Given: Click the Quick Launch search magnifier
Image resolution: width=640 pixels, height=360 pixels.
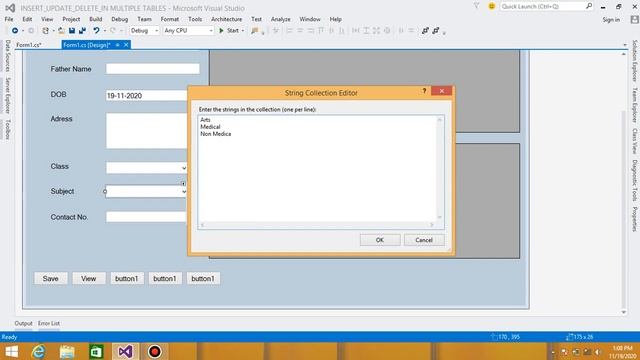Looking at the screenshot, I should (x=589, y=6).
